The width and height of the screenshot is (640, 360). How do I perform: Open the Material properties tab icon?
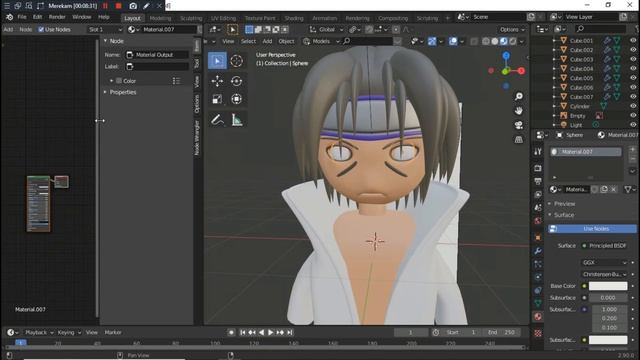point(538,317)
